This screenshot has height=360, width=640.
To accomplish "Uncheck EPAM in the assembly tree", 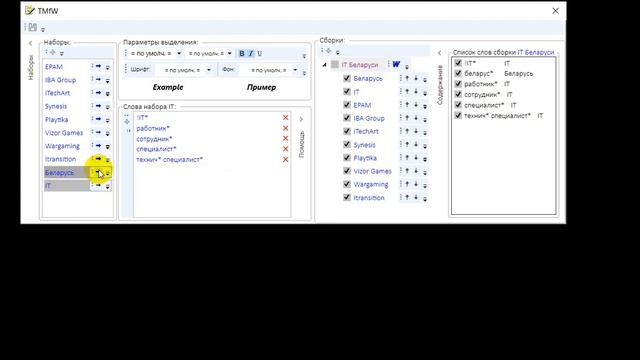I will pyautogui.click(x=347, y=105).
